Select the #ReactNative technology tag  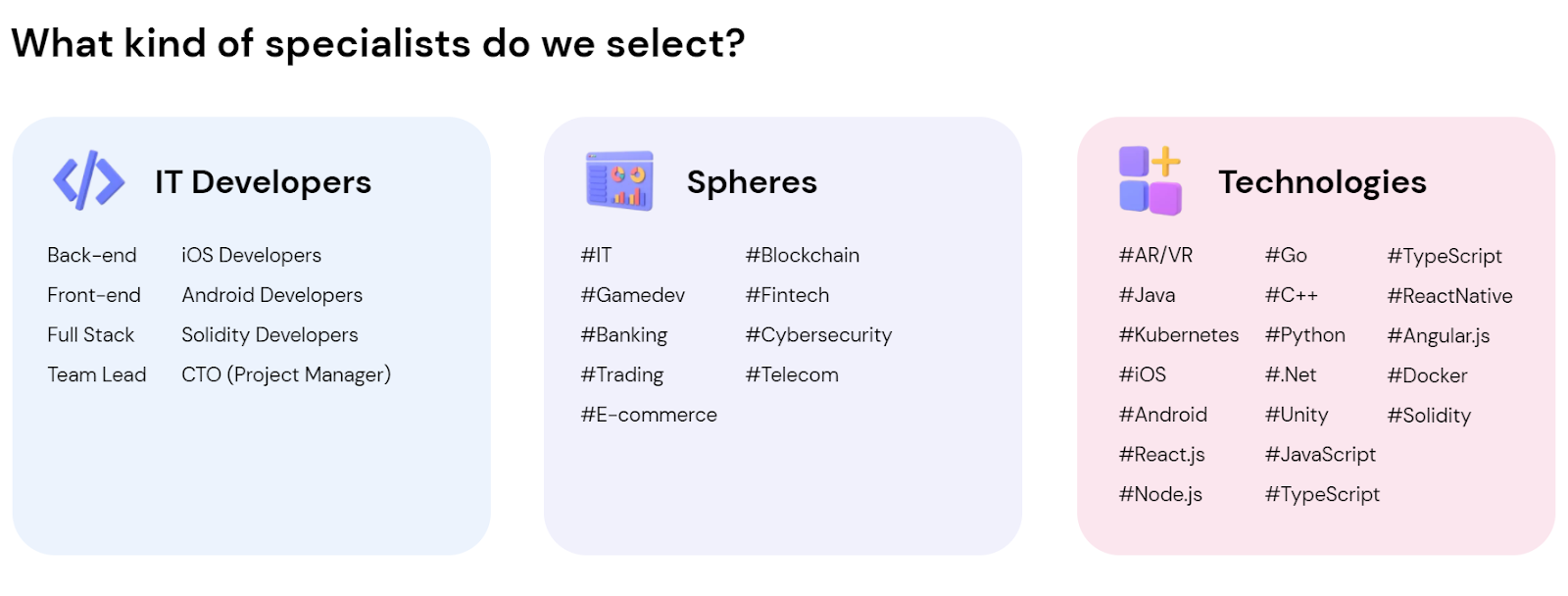tap(1449, 296)
